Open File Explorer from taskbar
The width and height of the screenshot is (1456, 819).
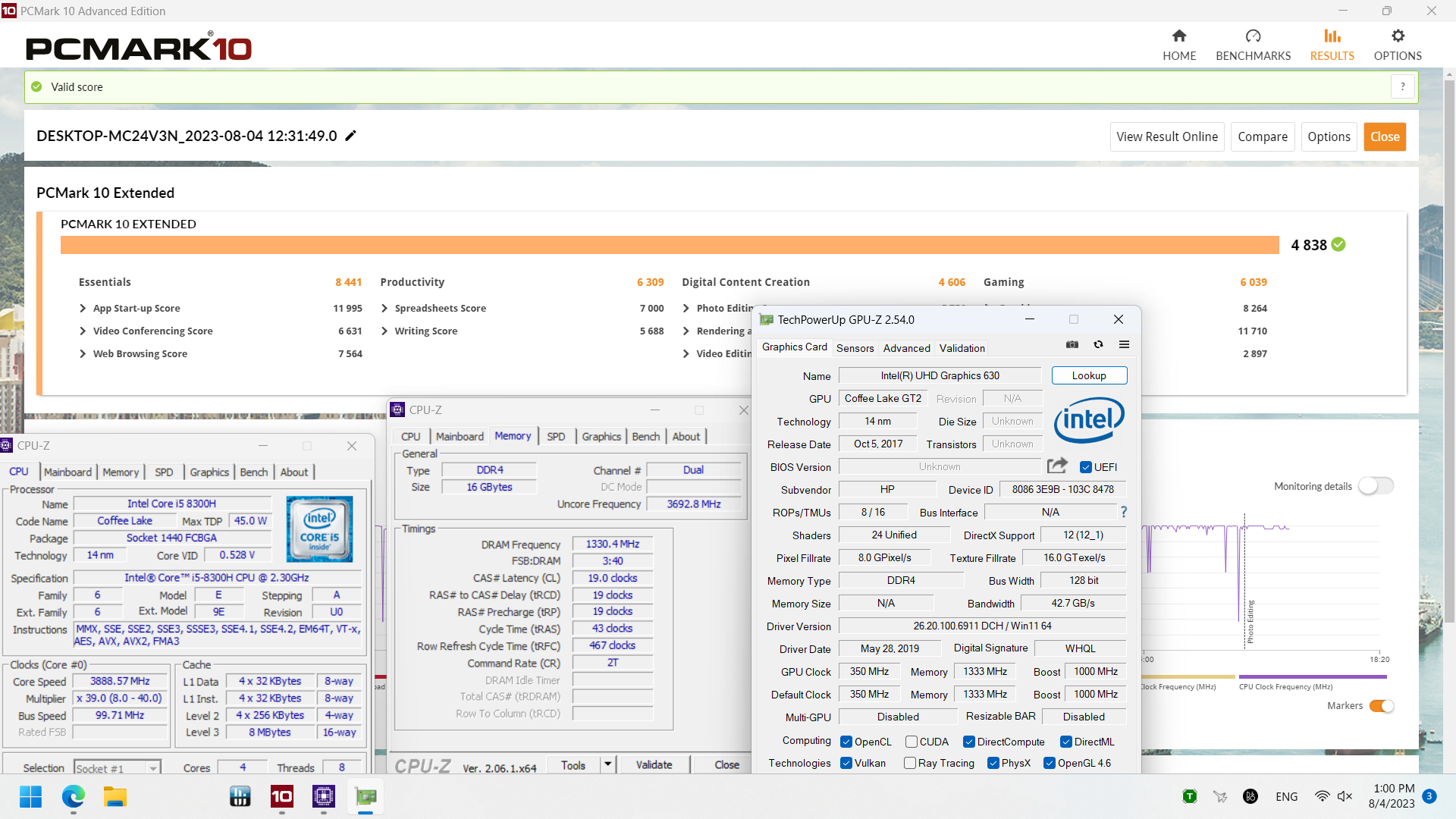click(115, 796)
